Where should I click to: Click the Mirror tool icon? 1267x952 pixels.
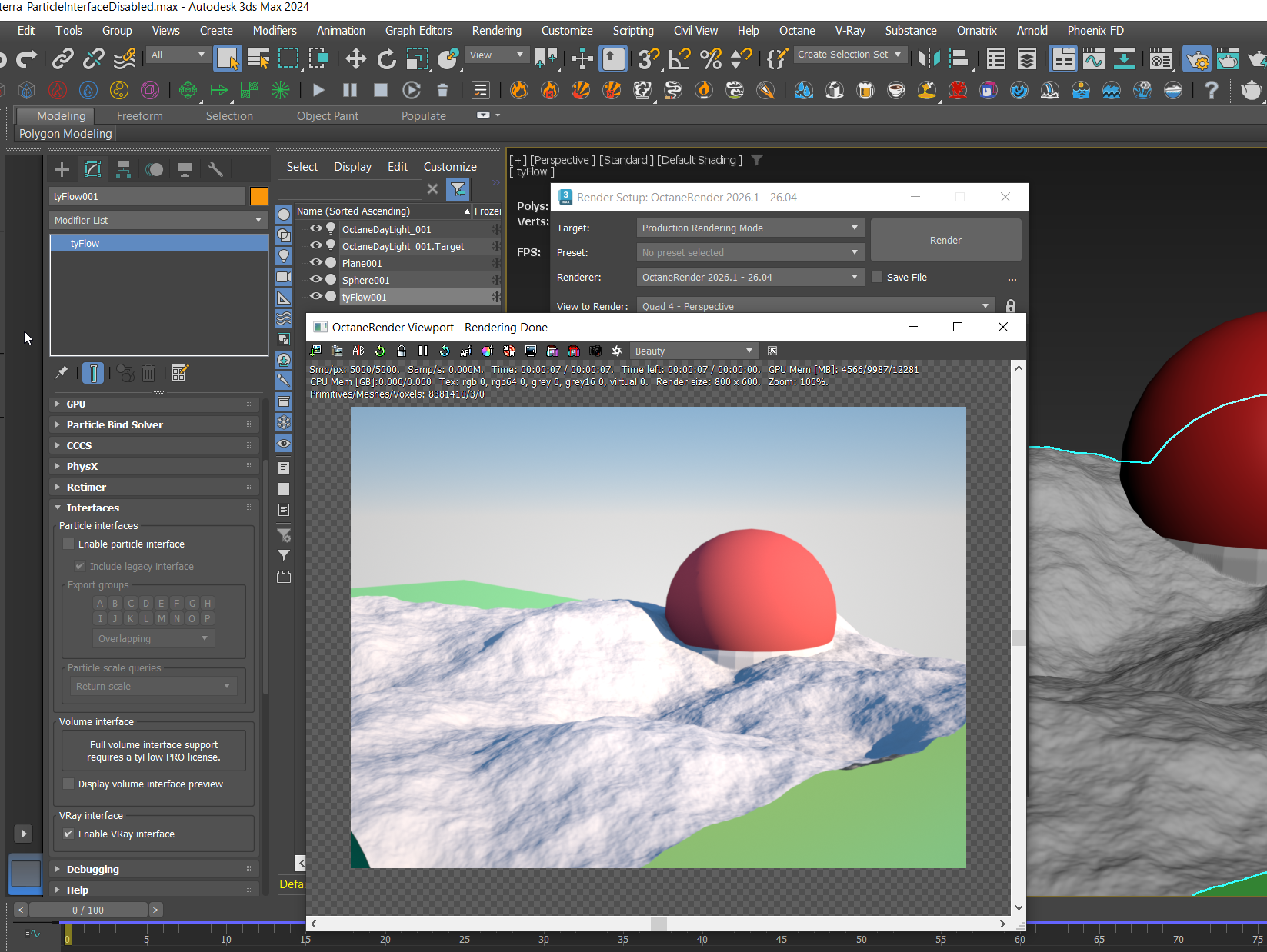[x=929, y=58]
